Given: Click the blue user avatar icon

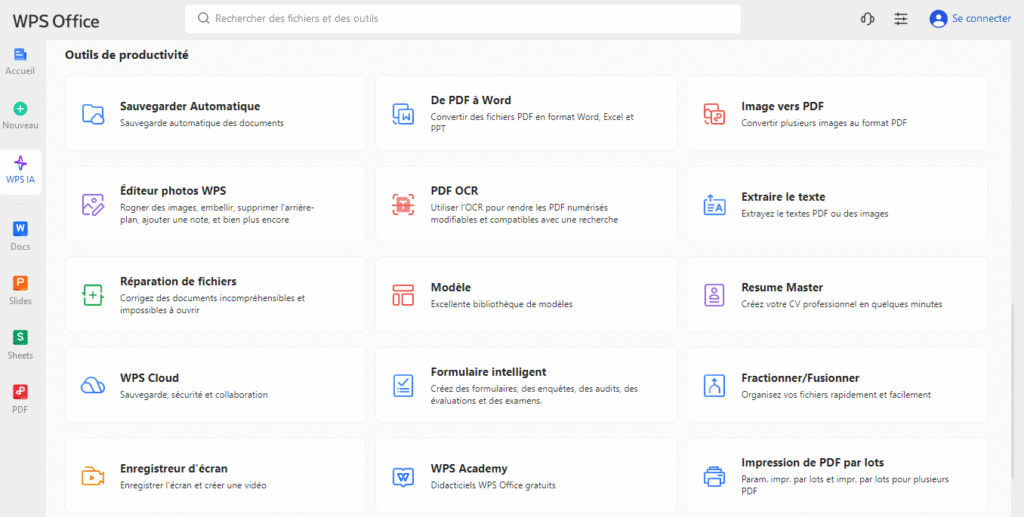Looking at the screenshot, I should click(938, 19).
